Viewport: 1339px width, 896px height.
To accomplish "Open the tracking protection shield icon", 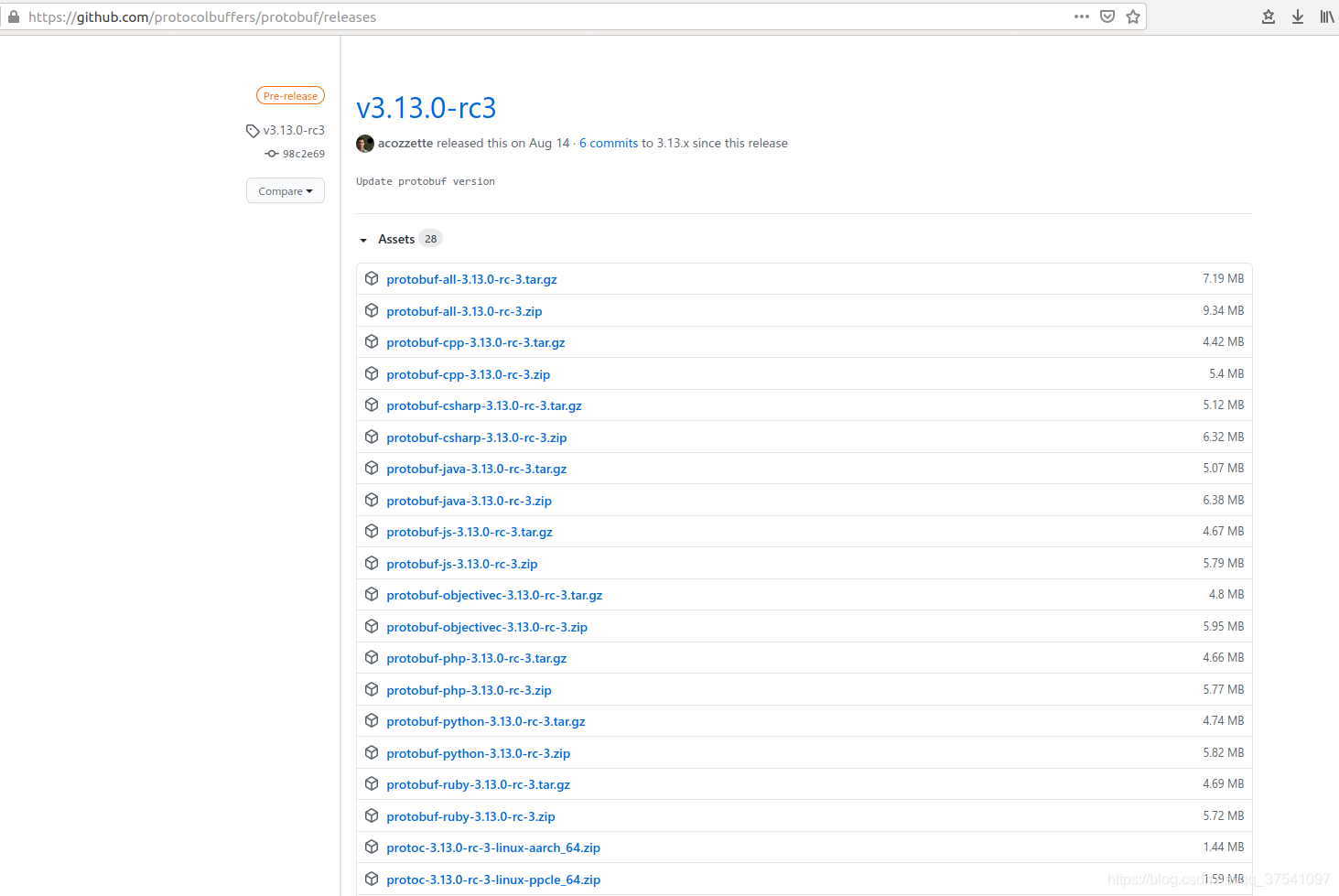I will (1107, 16).
